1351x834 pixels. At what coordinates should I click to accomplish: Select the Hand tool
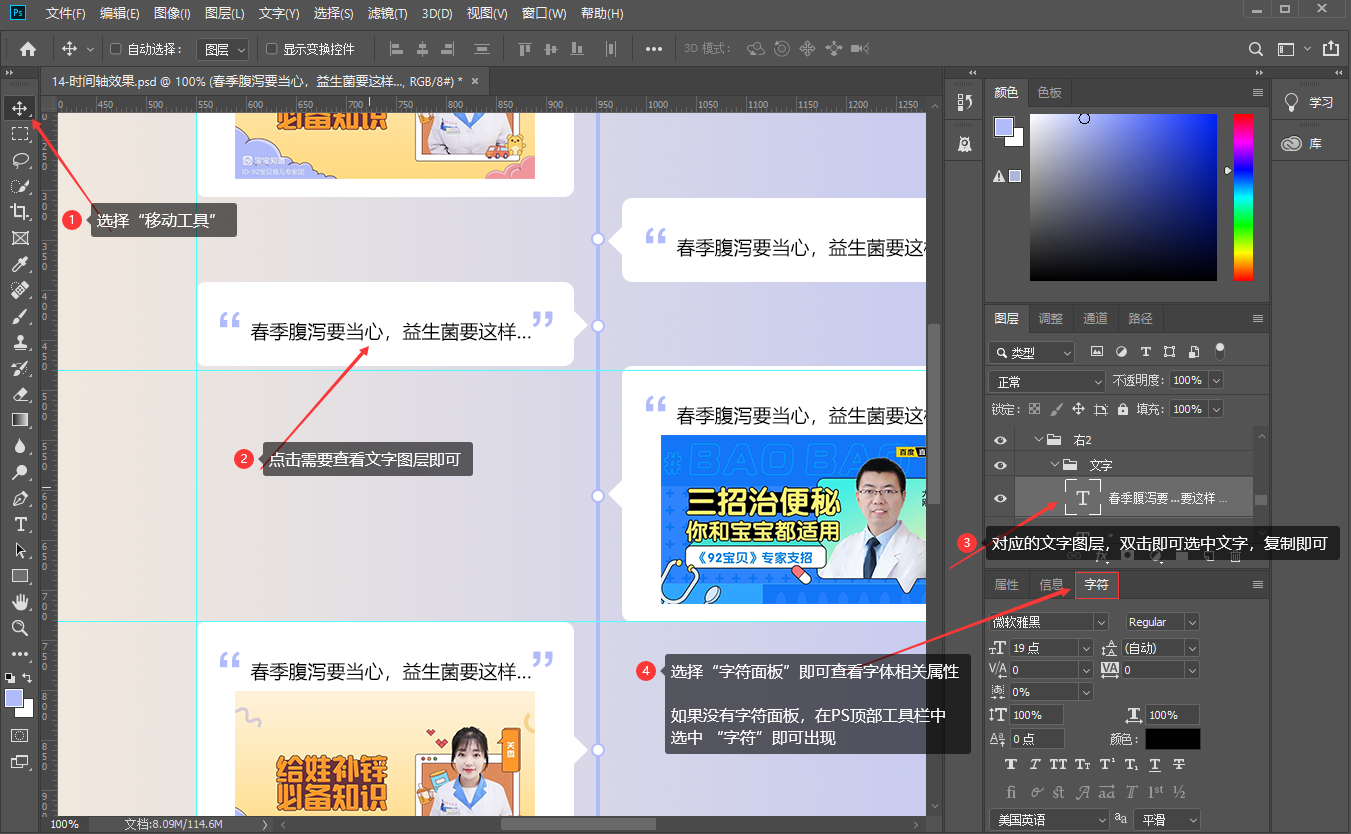20,602
